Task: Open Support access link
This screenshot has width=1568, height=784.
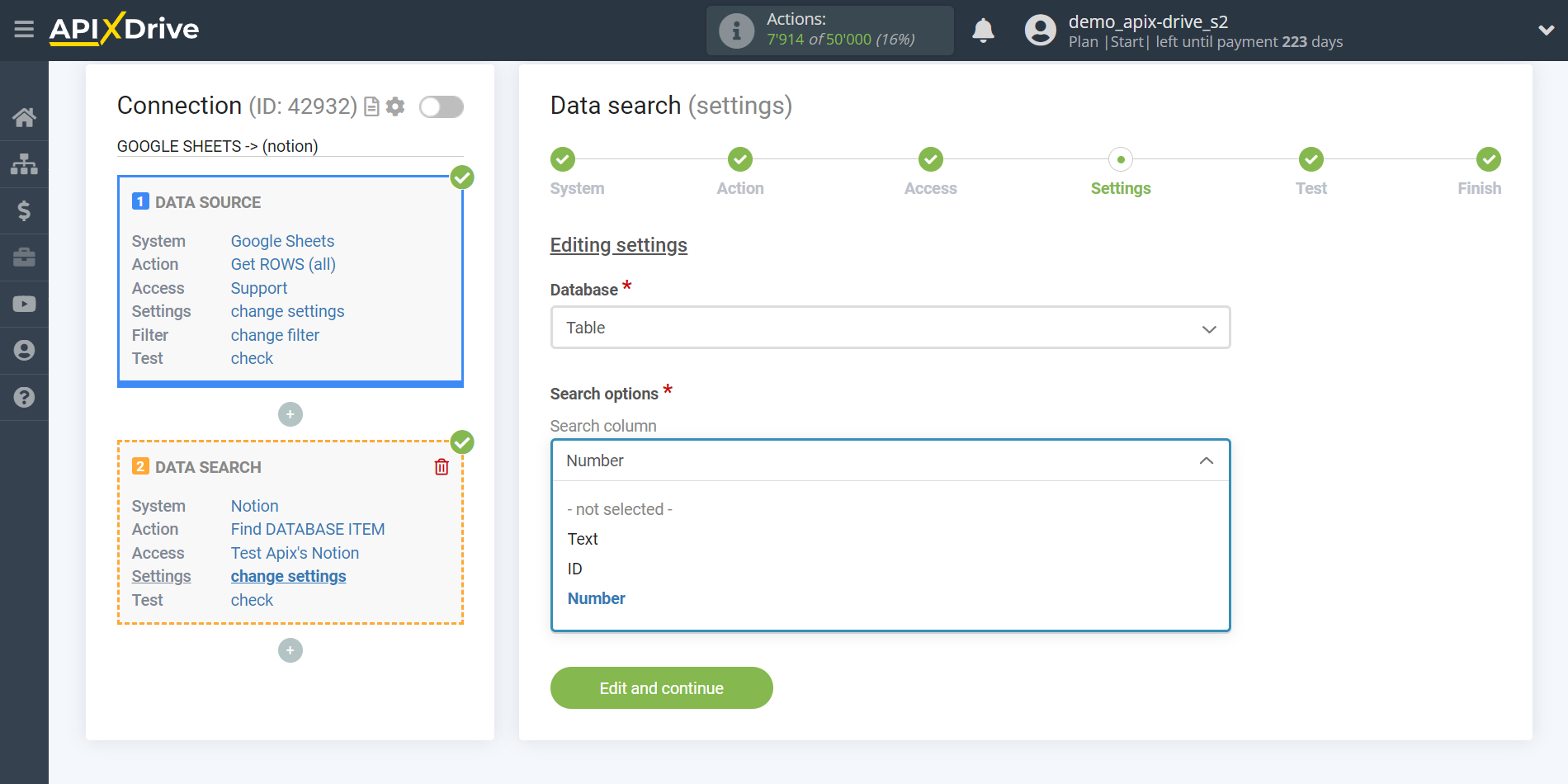Action: pos(259,288)
